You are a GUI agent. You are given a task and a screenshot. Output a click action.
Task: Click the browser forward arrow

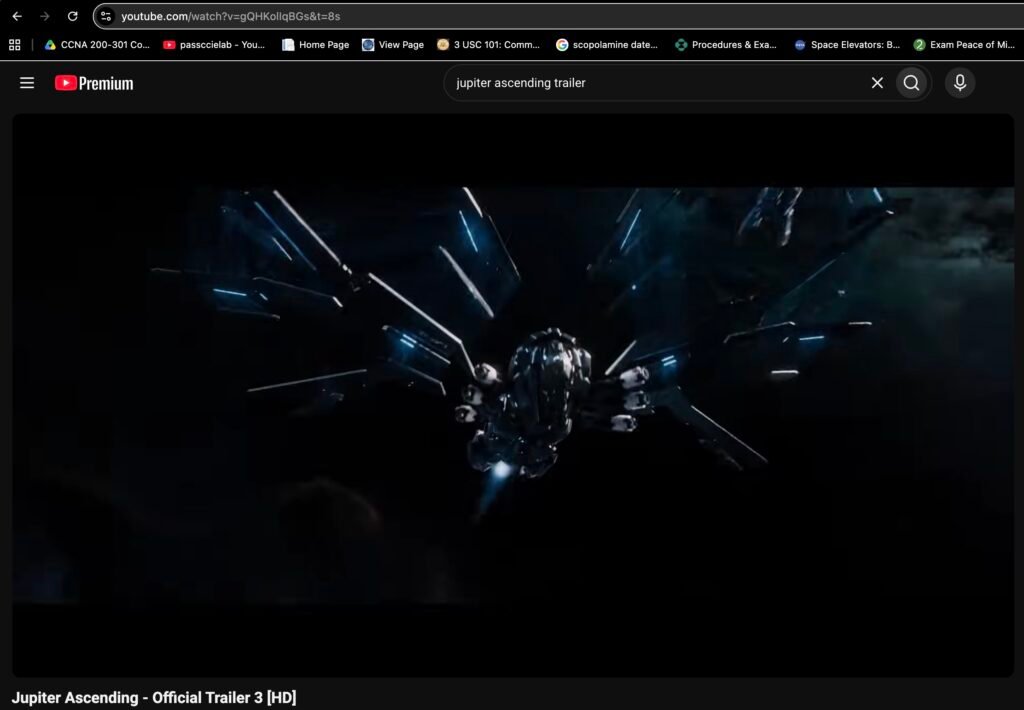coord(45,16)
